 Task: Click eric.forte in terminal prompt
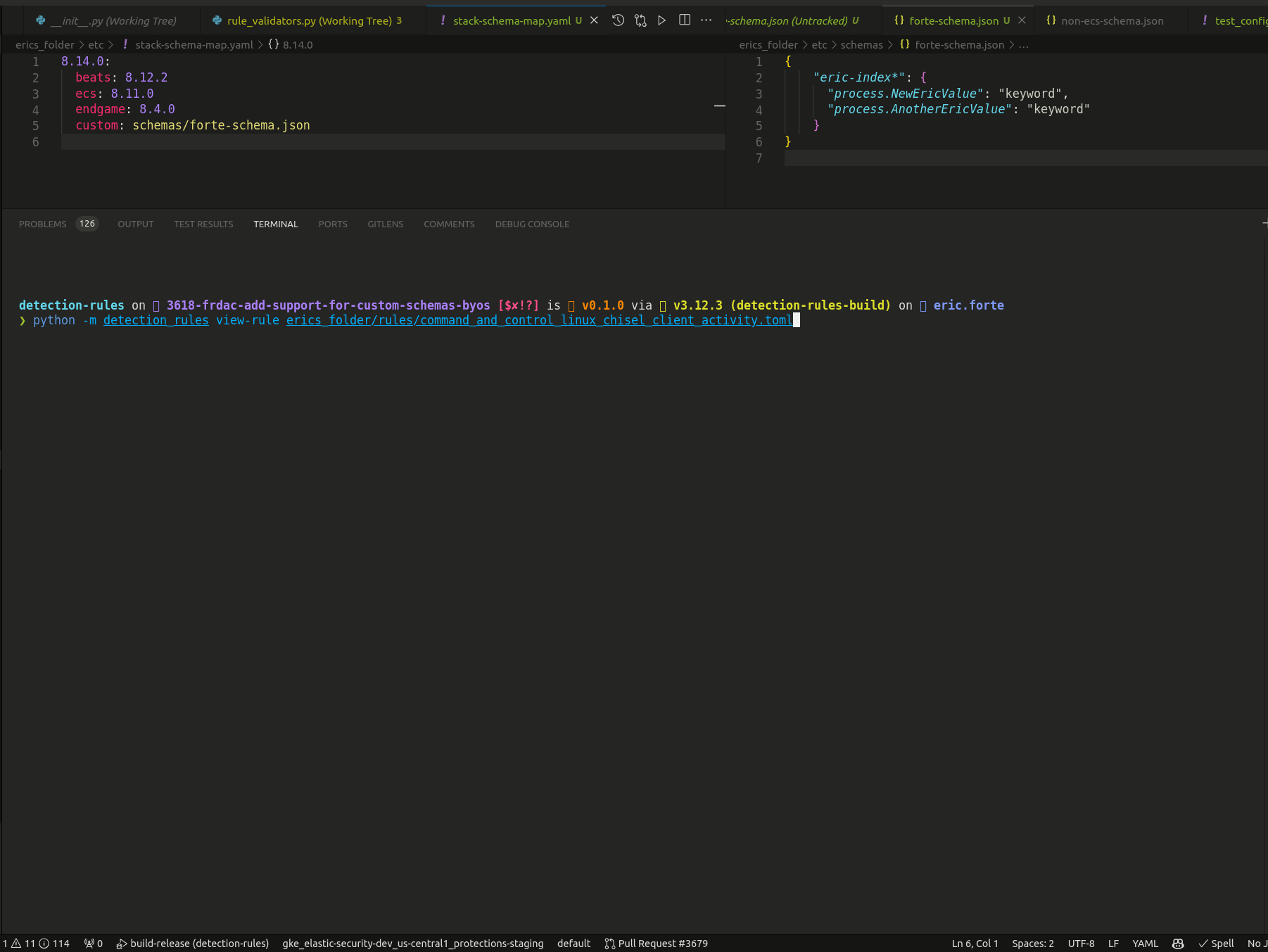coord(968,305)
